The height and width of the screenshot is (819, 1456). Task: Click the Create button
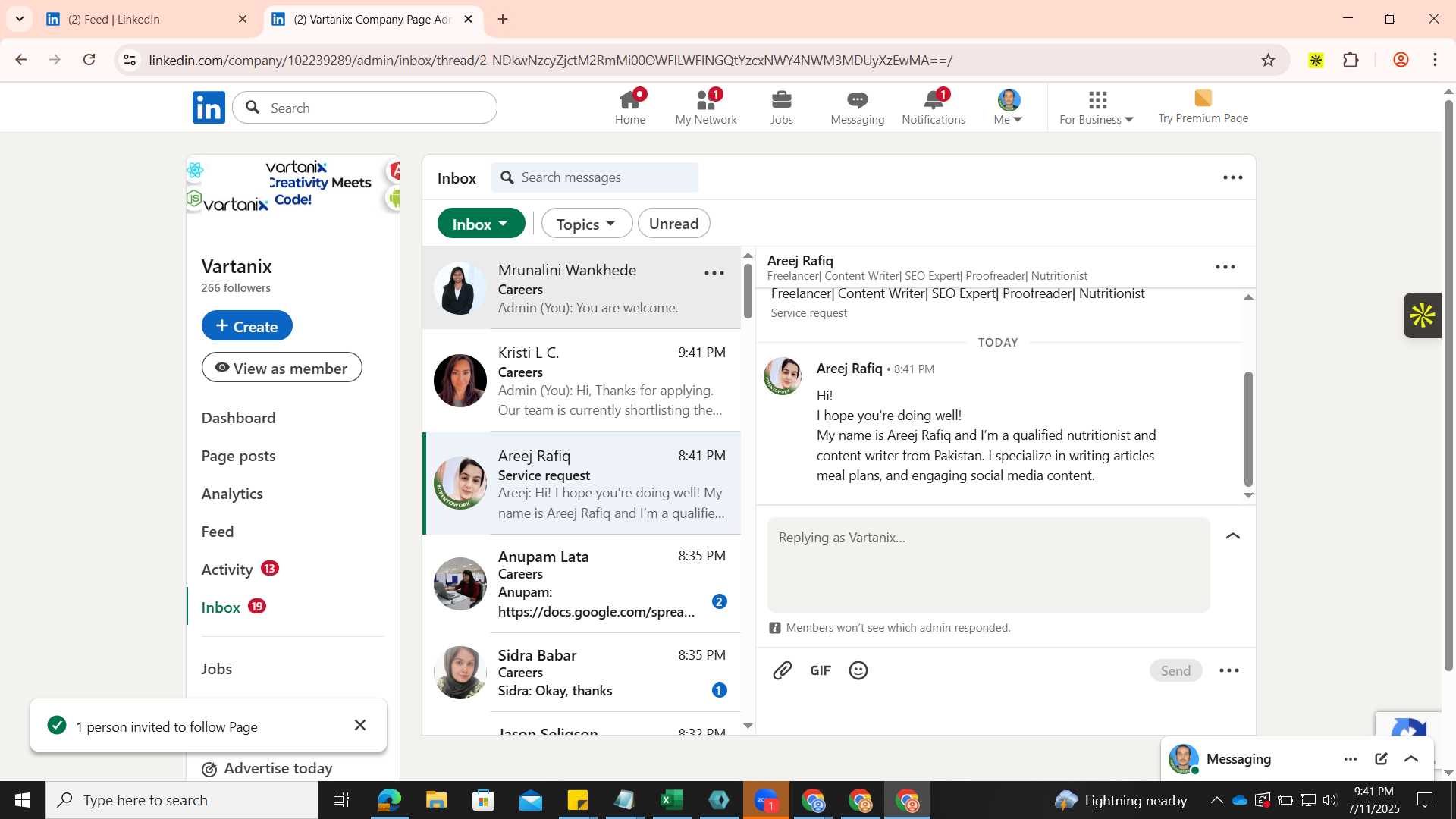click(247, 325)
